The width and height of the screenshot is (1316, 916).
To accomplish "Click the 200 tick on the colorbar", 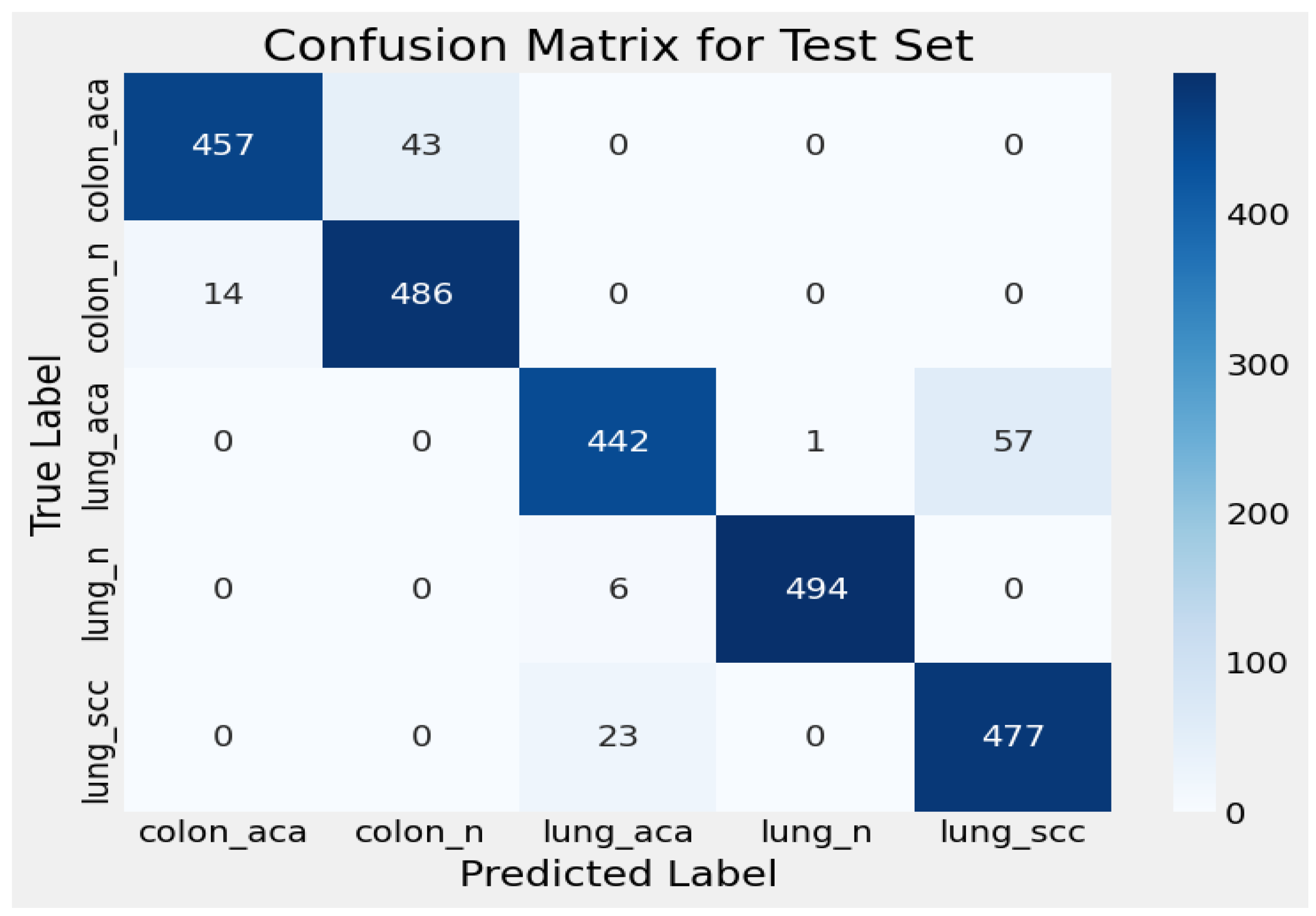I will coord(1258,515).
